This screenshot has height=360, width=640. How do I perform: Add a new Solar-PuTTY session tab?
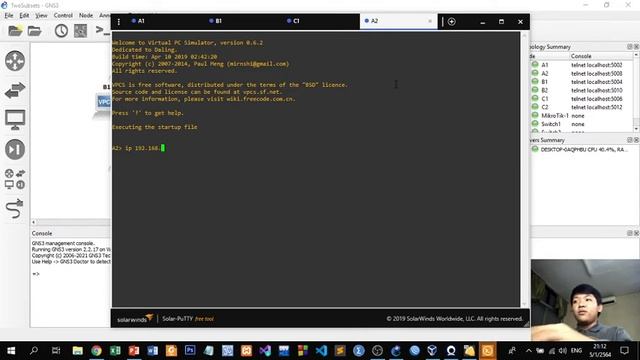[451, 22]
